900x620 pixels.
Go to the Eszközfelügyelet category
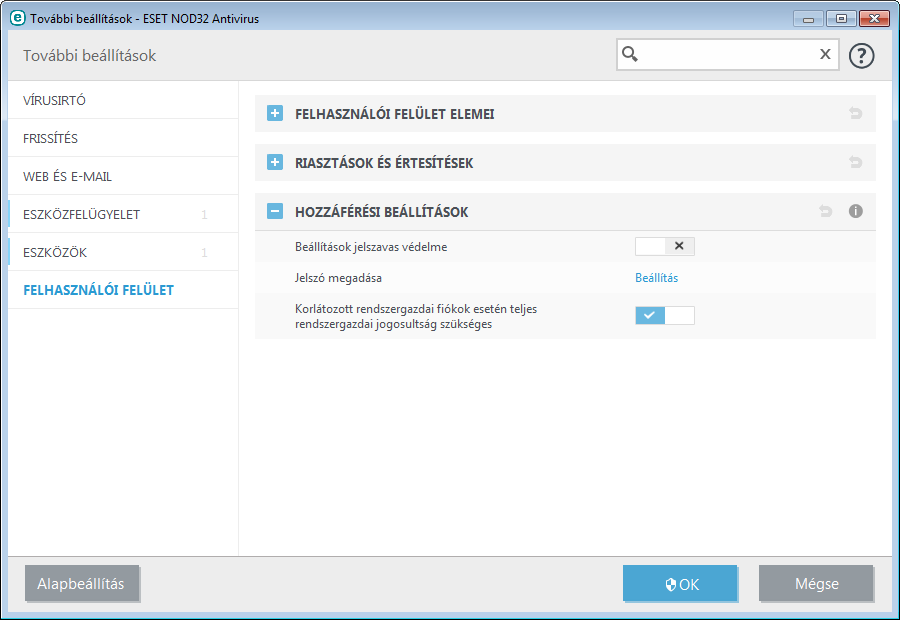pyautogui.click(x=123, y=214)
